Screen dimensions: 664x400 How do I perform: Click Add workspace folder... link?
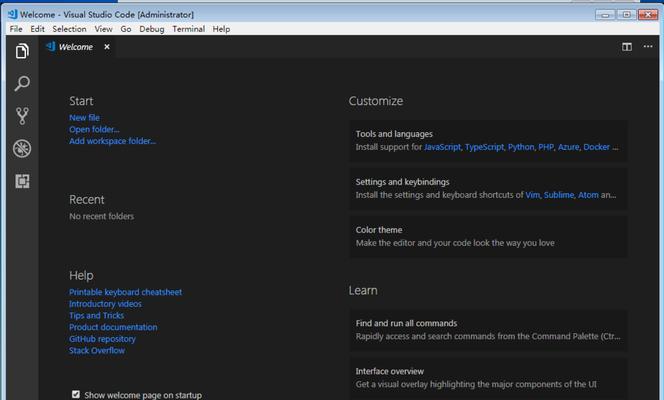point(112,141)
